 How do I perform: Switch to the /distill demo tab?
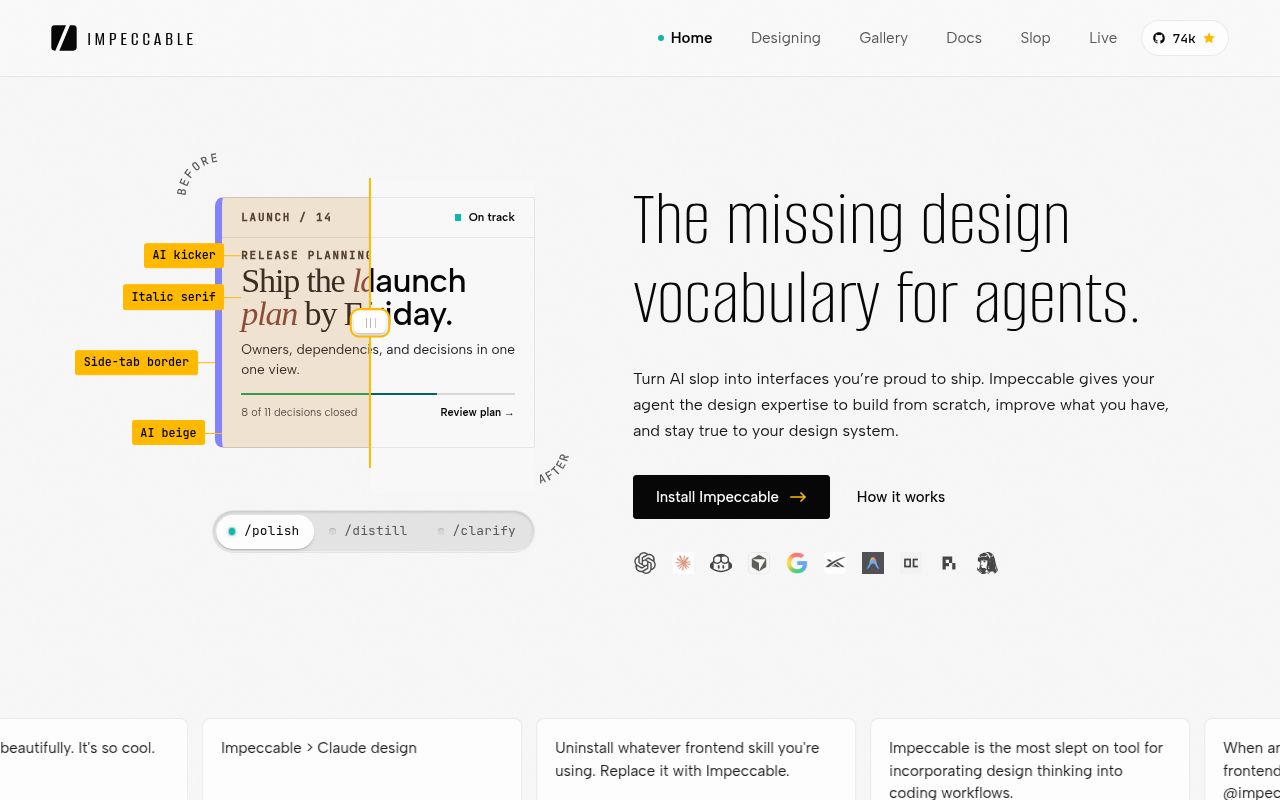pos(368,531)
